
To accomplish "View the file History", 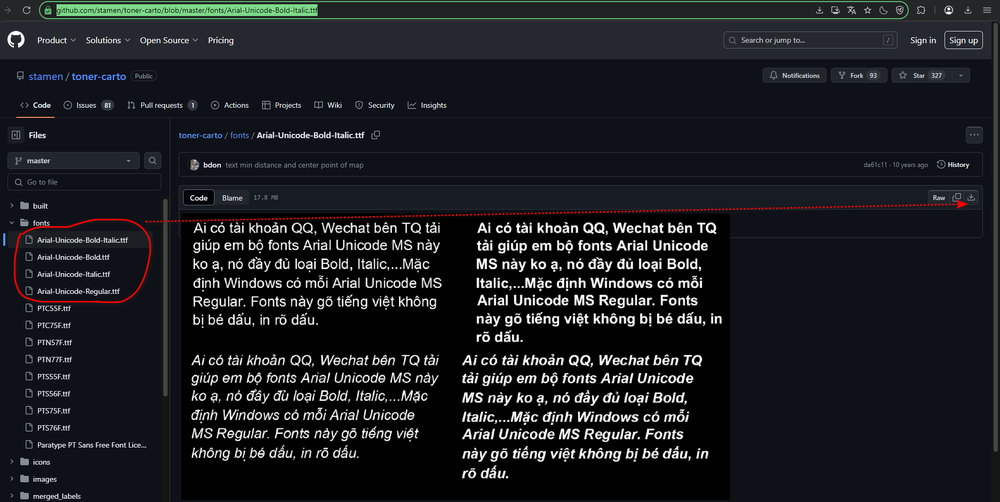I will click(953, 165).
